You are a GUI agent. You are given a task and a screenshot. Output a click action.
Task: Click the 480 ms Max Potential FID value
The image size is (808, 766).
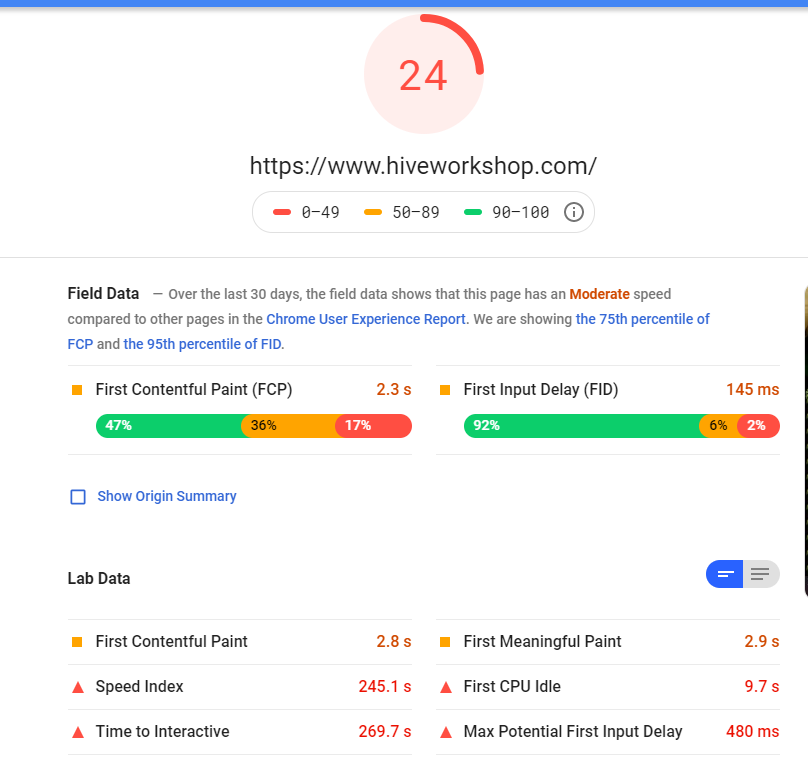pos(752,731)
